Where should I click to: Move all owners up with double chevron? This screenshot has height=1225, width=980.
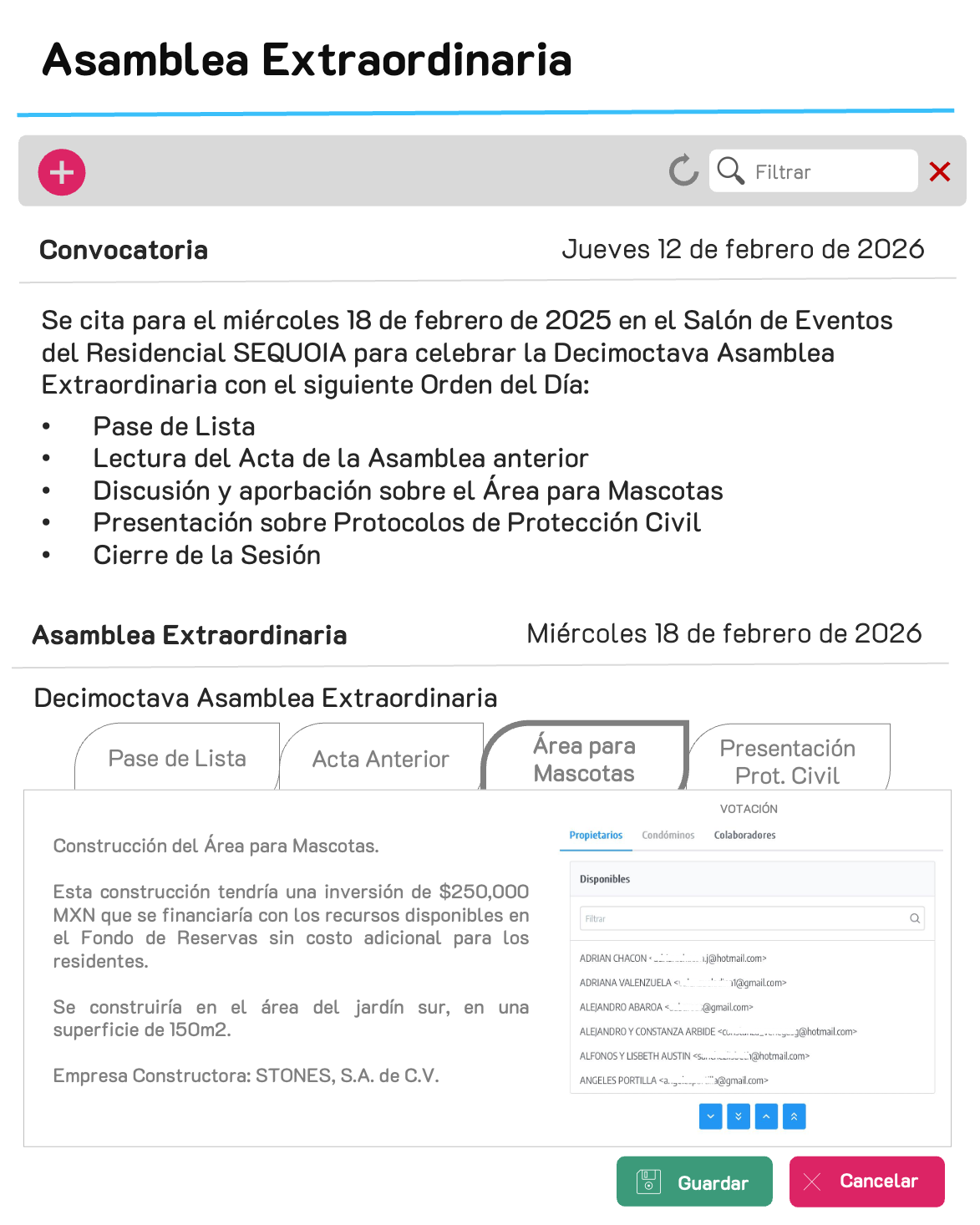pos(795,1116)
